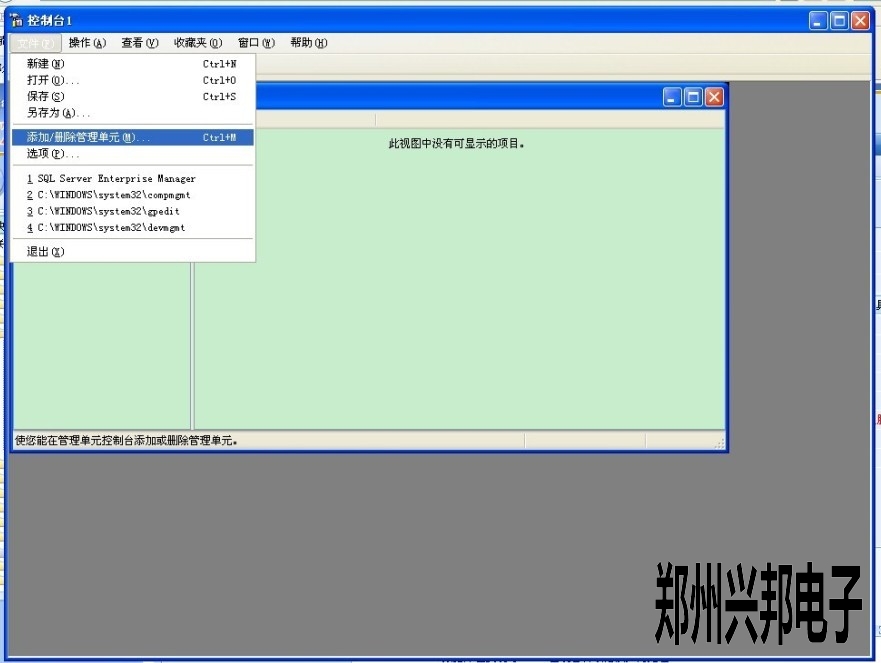The image size is (881, 663).
Task: Close the inner console child window
Action: coord(714,97)
